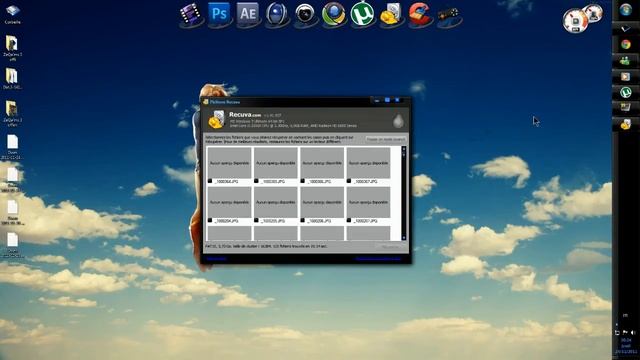Open the media player taskbar icon
The image size is (640, 360).
coord(626,76)
